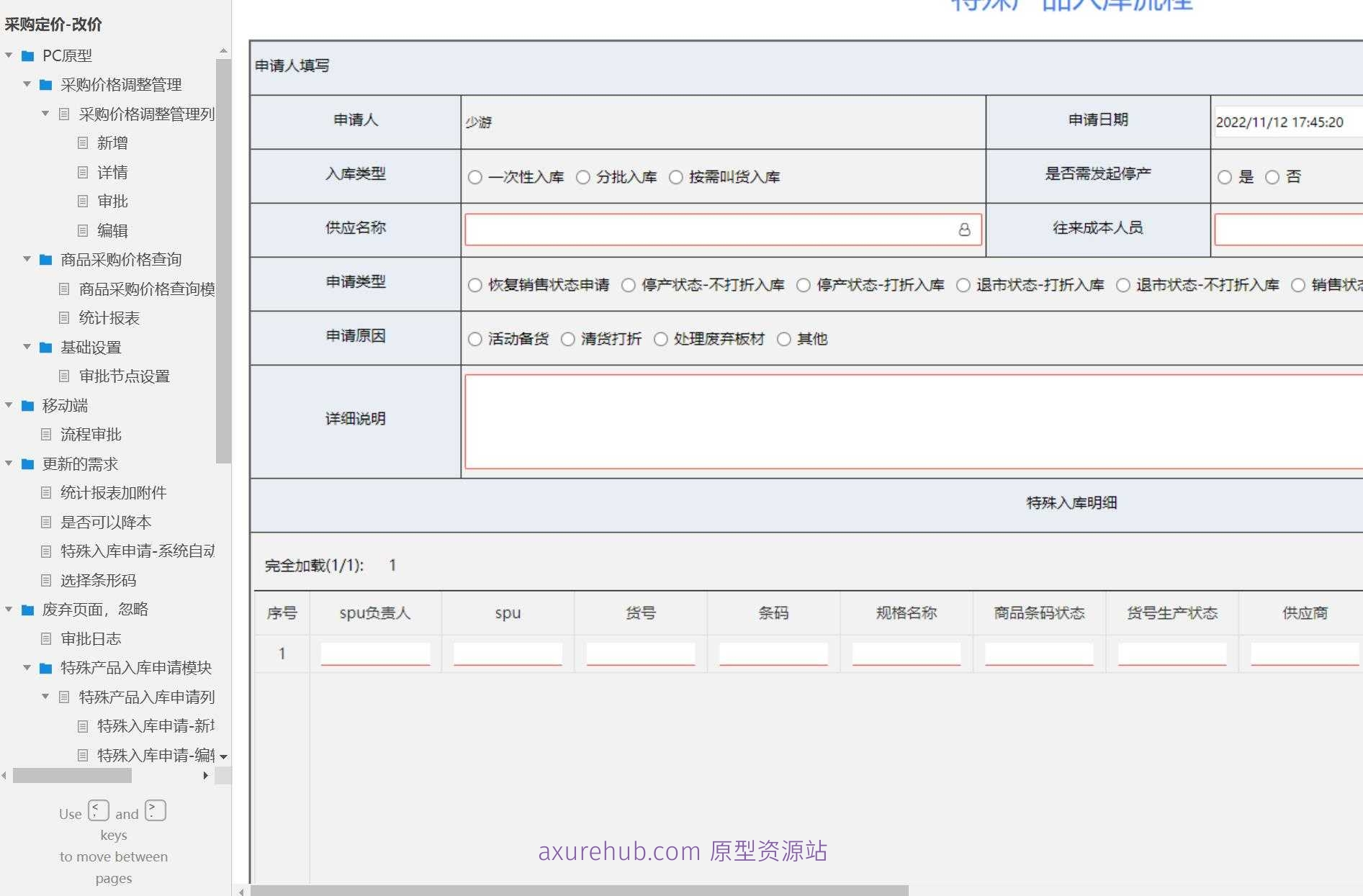Open the 是否可以降本 page

coord(107,522)
